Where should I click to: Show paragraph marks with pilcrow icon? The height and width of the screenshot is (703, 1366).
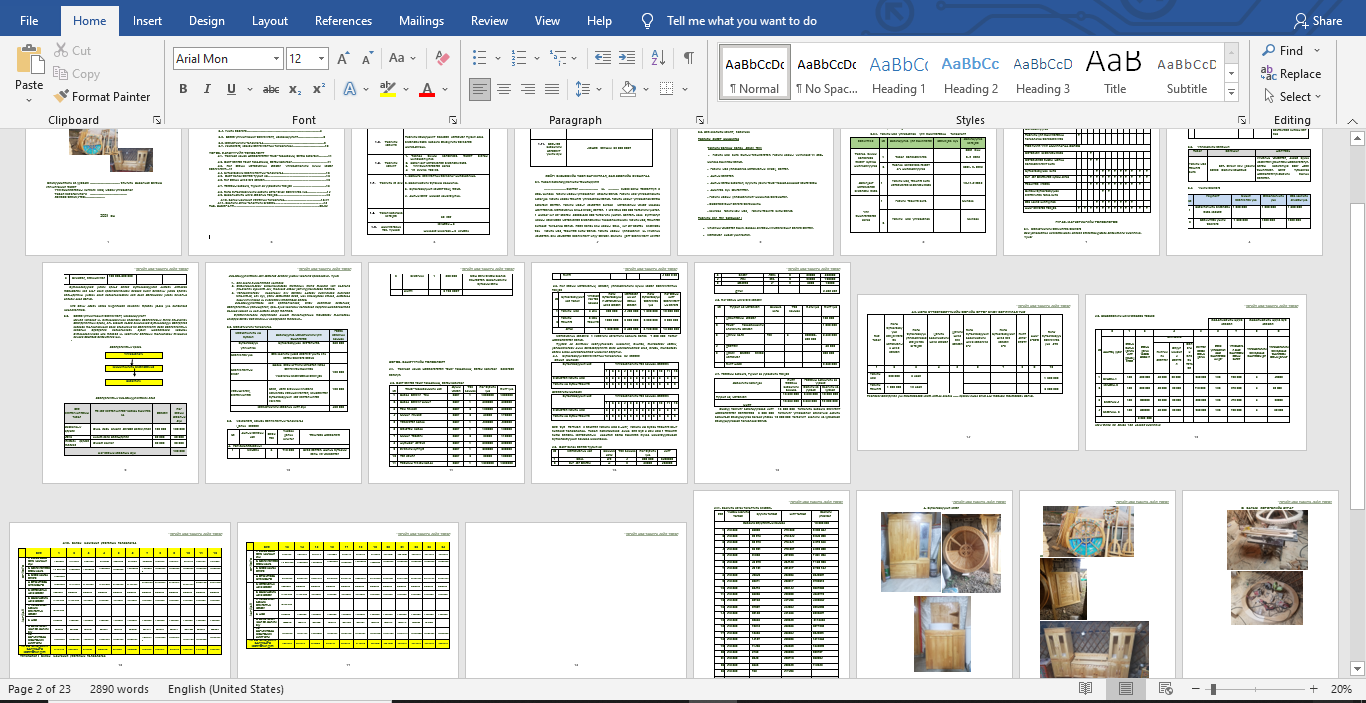[688, 58]
